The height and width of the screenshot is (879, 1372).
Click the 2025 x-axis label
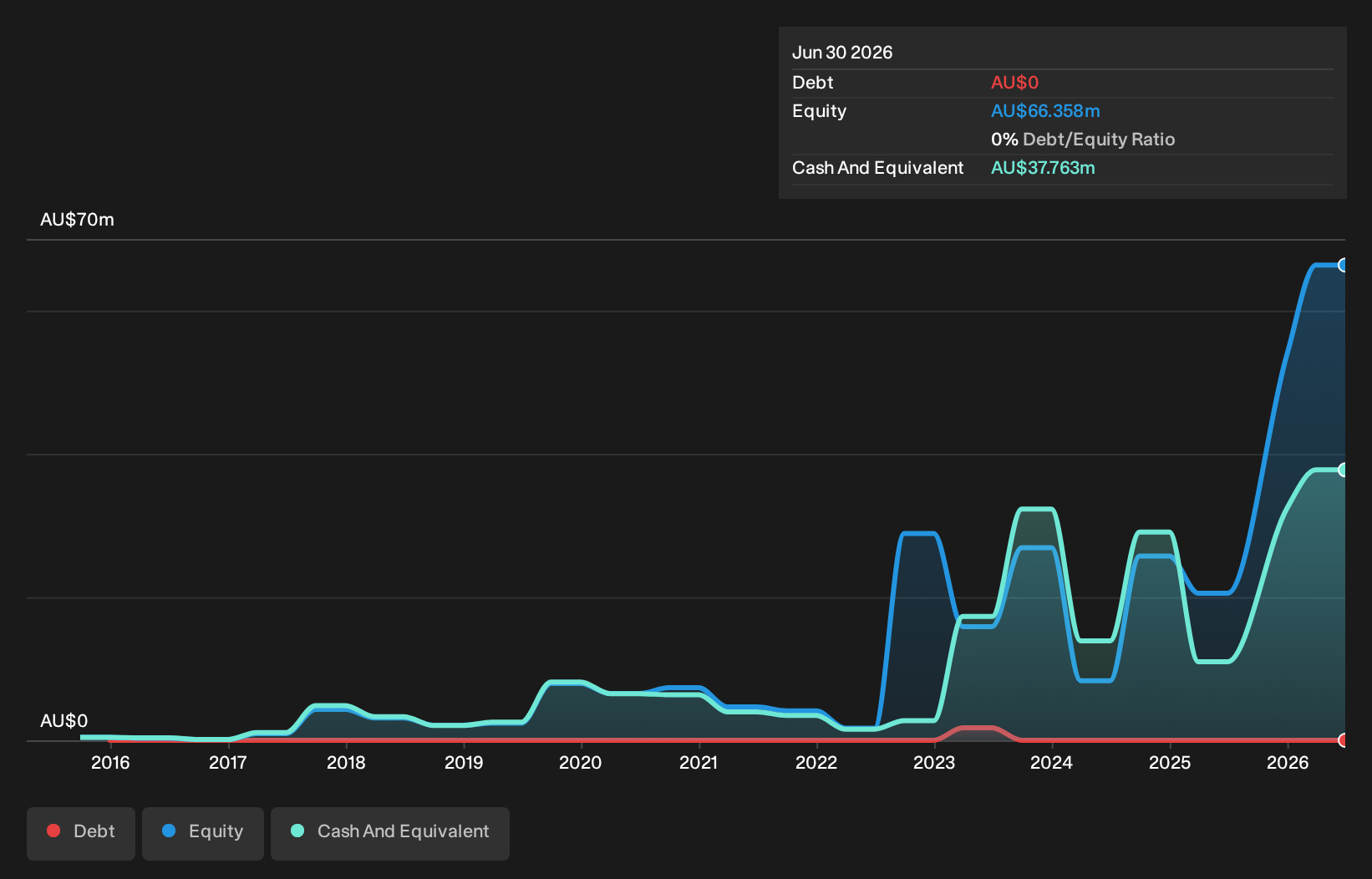pos(1170,762)
